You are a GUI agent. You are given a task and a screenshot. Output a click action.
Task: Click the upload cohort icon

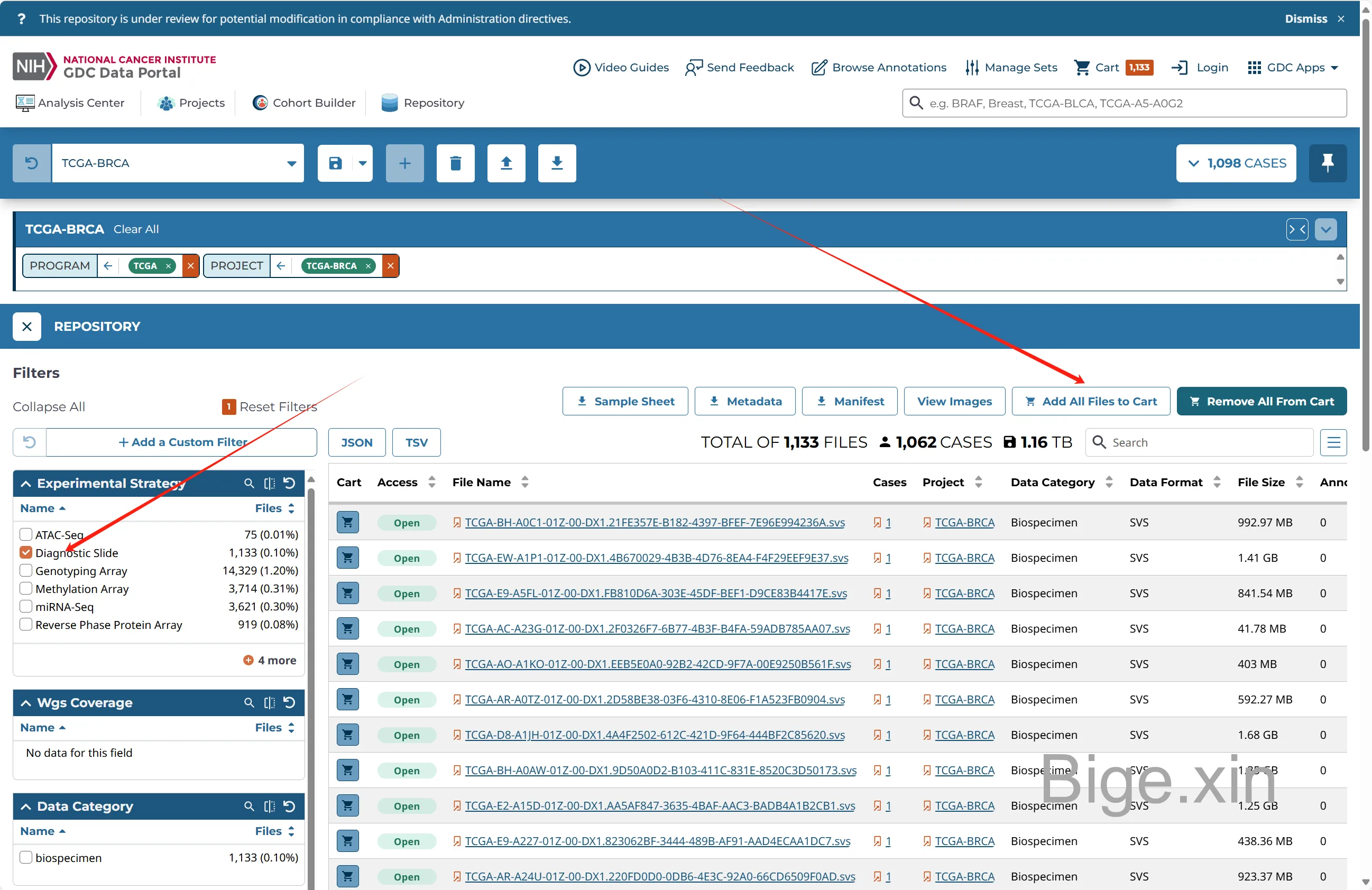click(506, 163)
